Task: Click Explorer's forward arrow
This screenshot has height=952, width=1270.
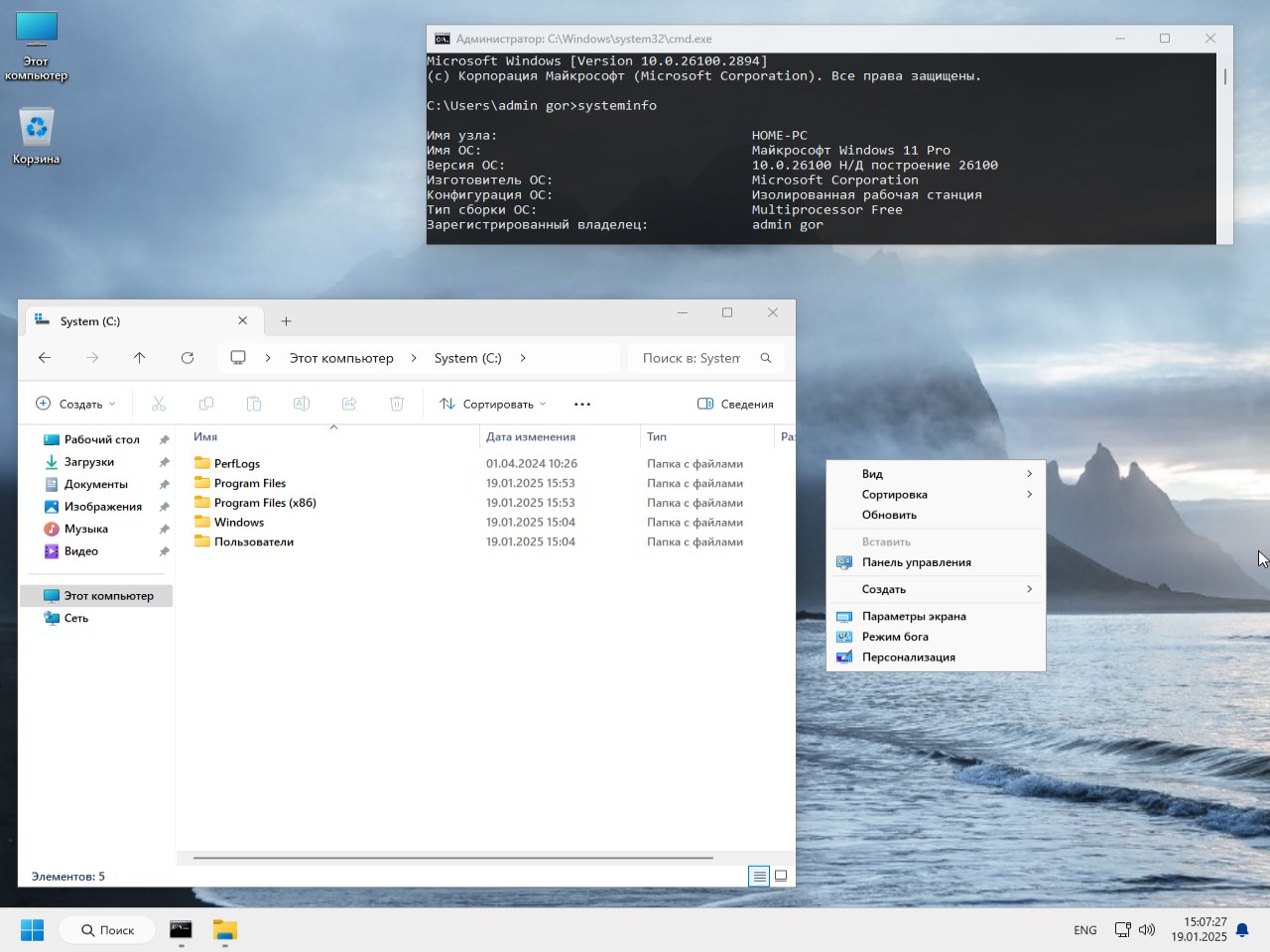Action: [x=92, y=358]
